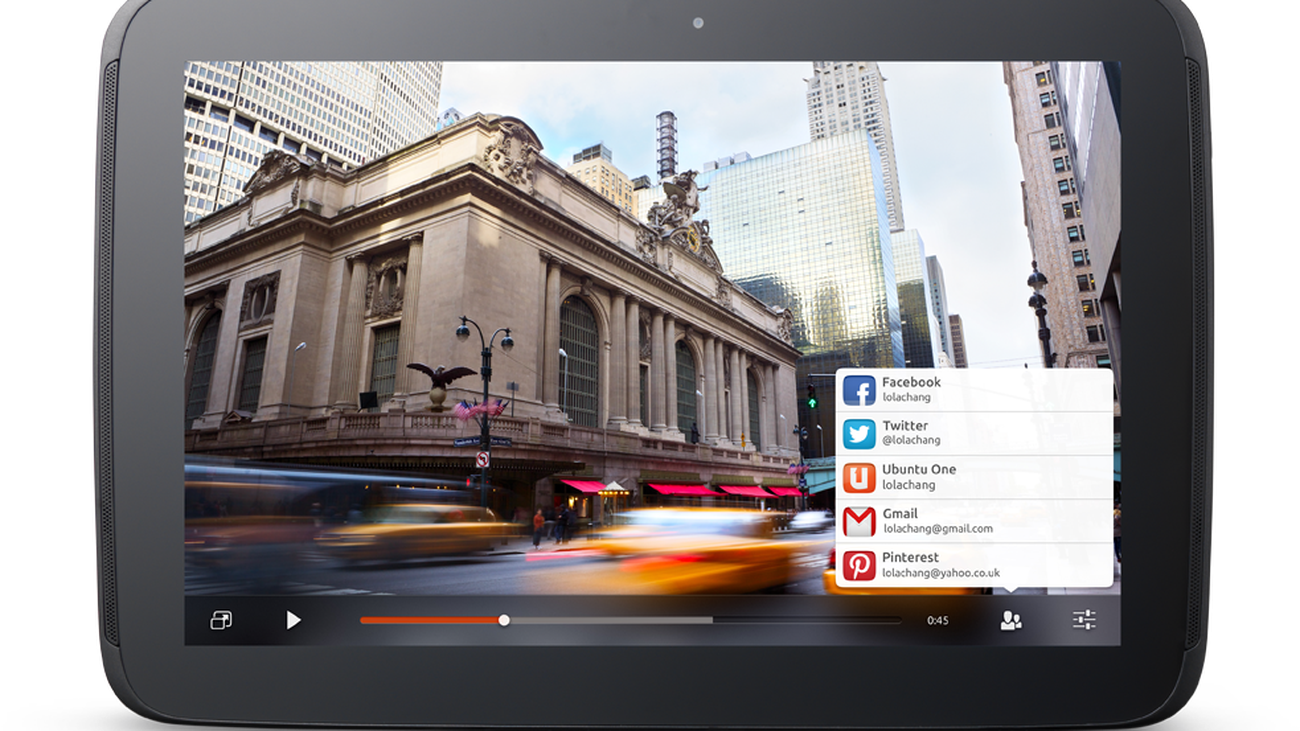
Task: Choose the @lolachang Twitter handle
Action: click(911, 441)
